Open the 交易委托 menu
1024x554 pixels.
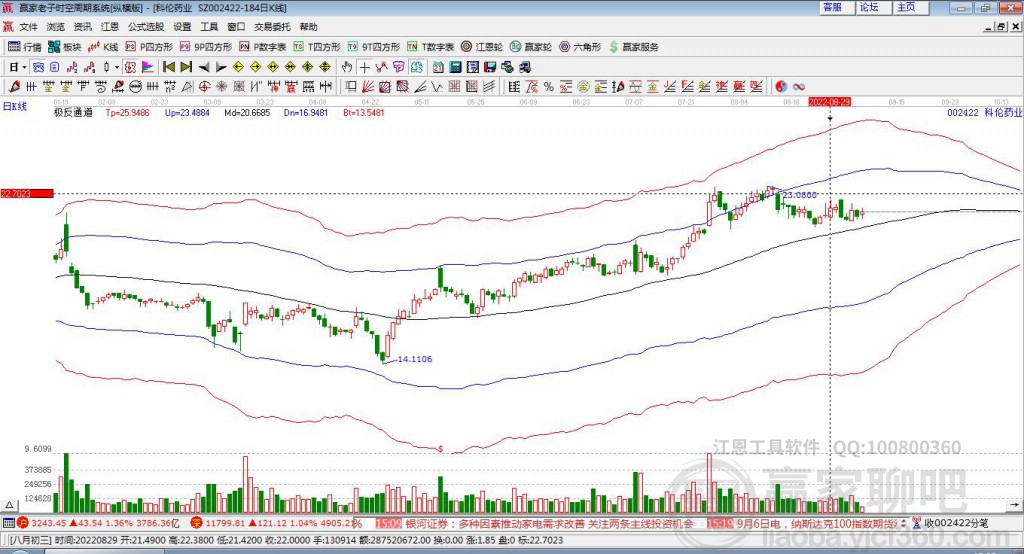[x=272, y=27]
